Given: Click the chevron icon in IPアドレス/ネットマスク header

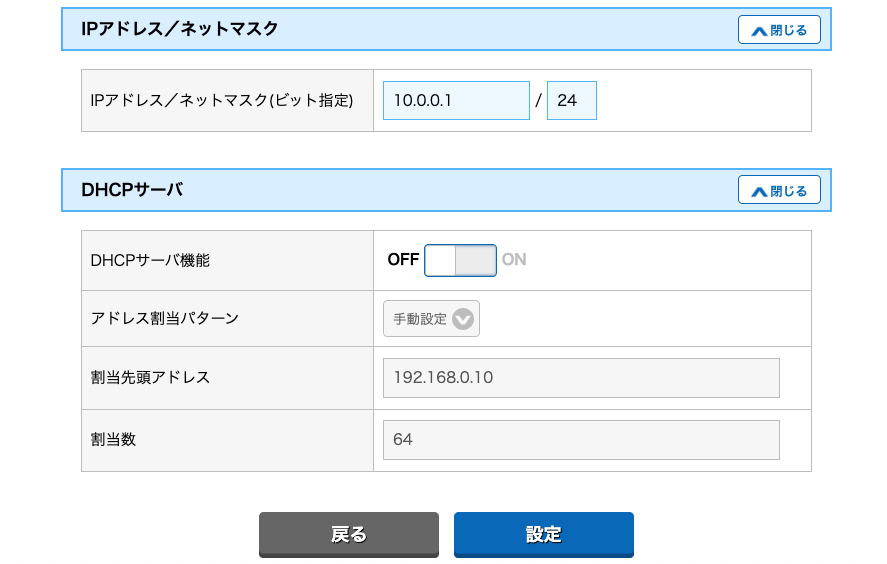Looking at the screenshot, I should point(759,30).
